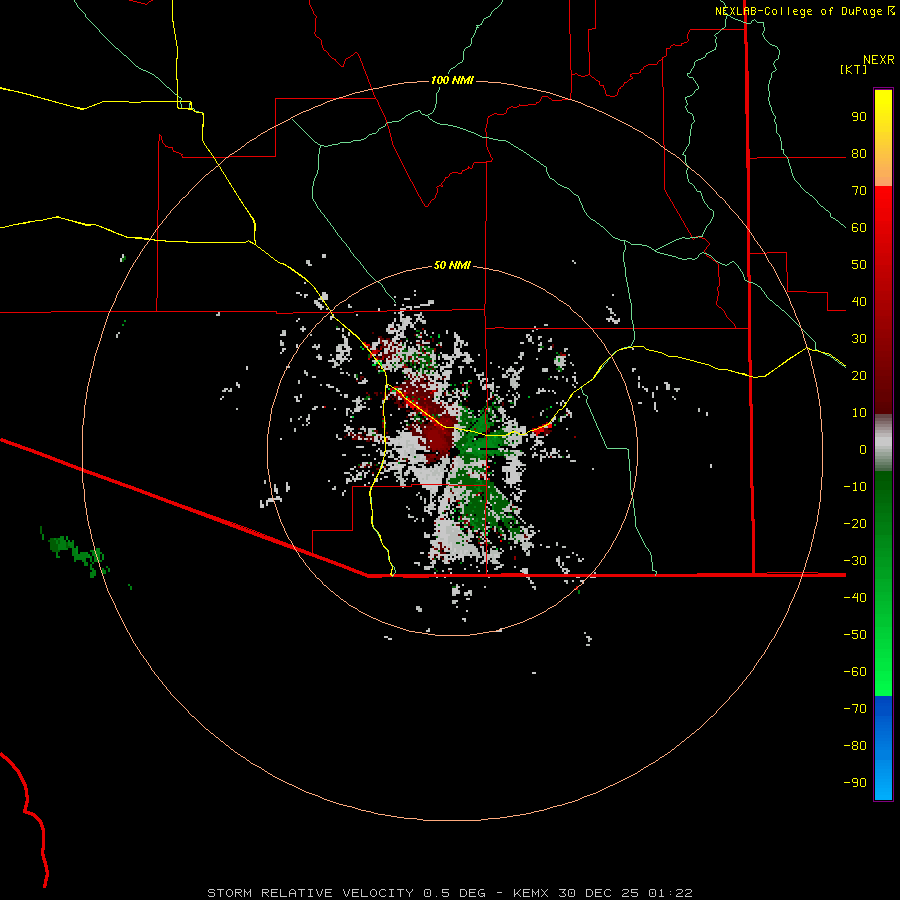This screenshot has height=900, width=900.
Task: Click the -30 value on the velocity scale
Action: pyautogui.click(x=855, y=560)
